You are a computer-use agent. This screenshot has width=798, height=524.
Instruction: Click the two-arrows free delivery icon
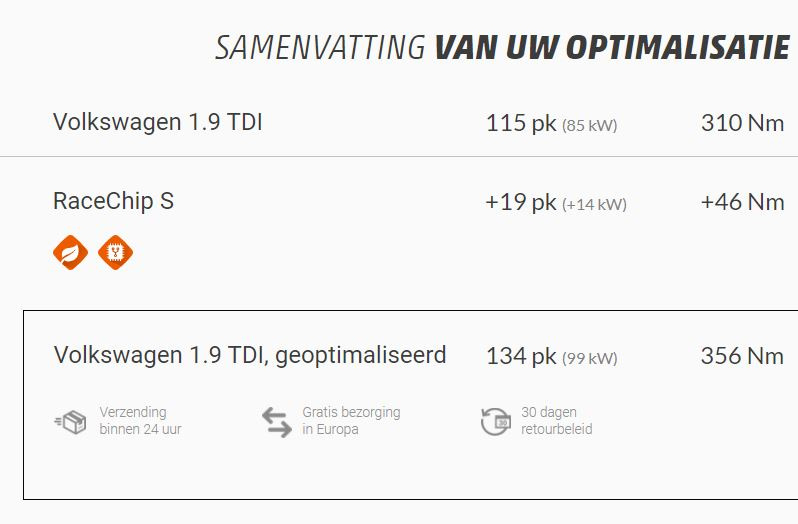pos(277,422)
